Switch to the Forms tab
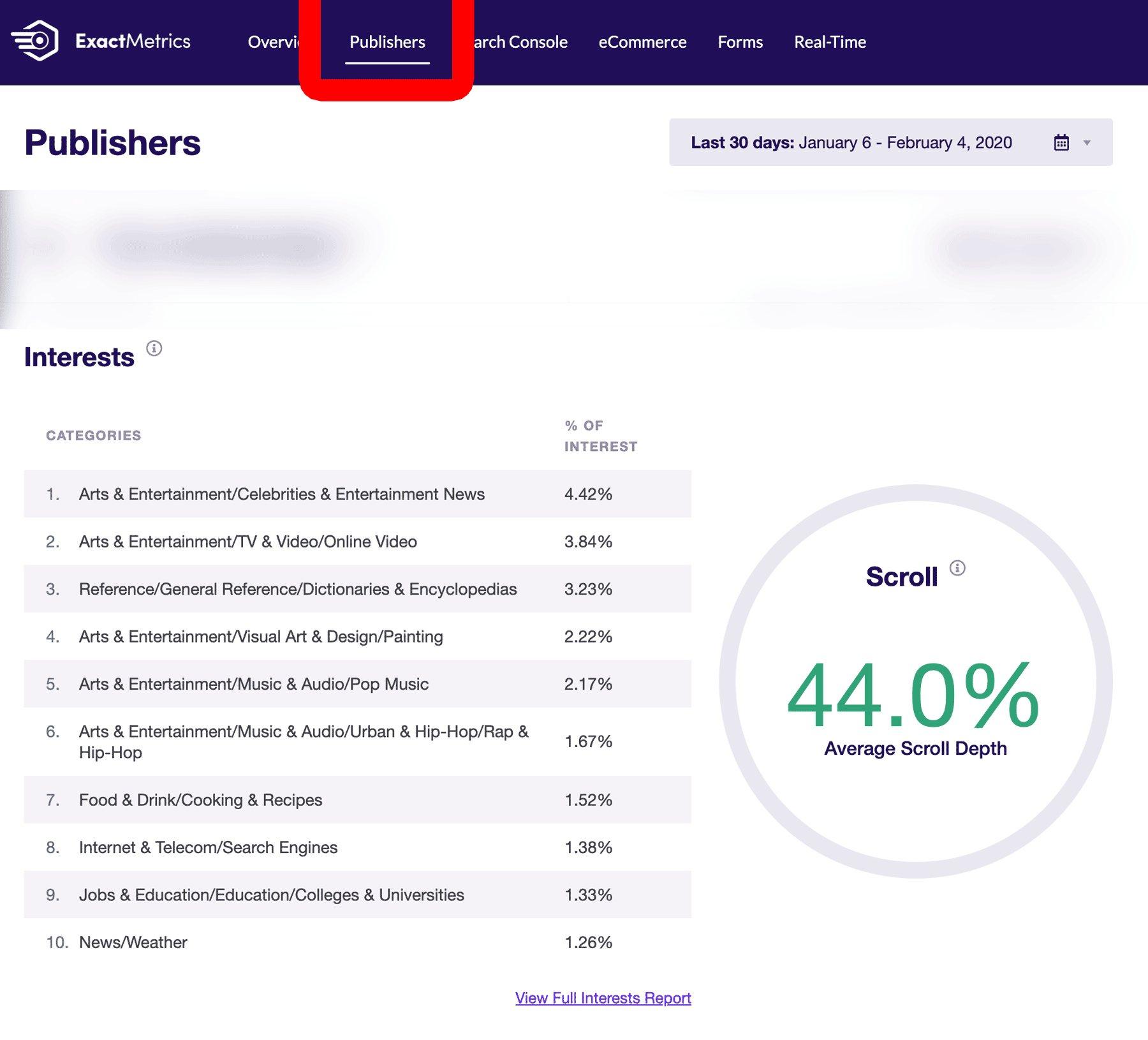Viewport: 1148px width, 1040px height. pyautogui.click(x=740, y=42)
